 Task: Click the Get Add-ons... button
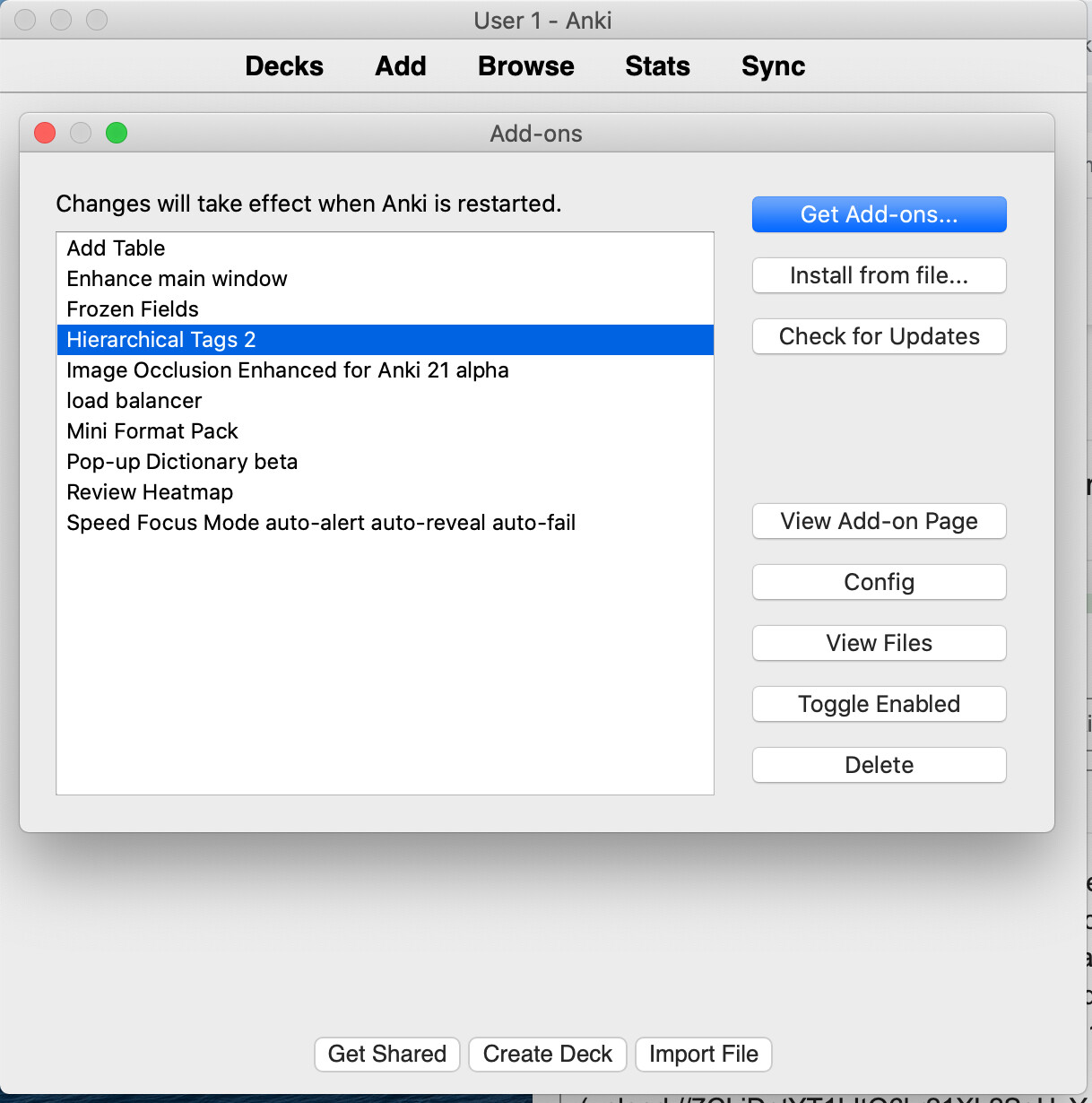click(x=880, y=214)
